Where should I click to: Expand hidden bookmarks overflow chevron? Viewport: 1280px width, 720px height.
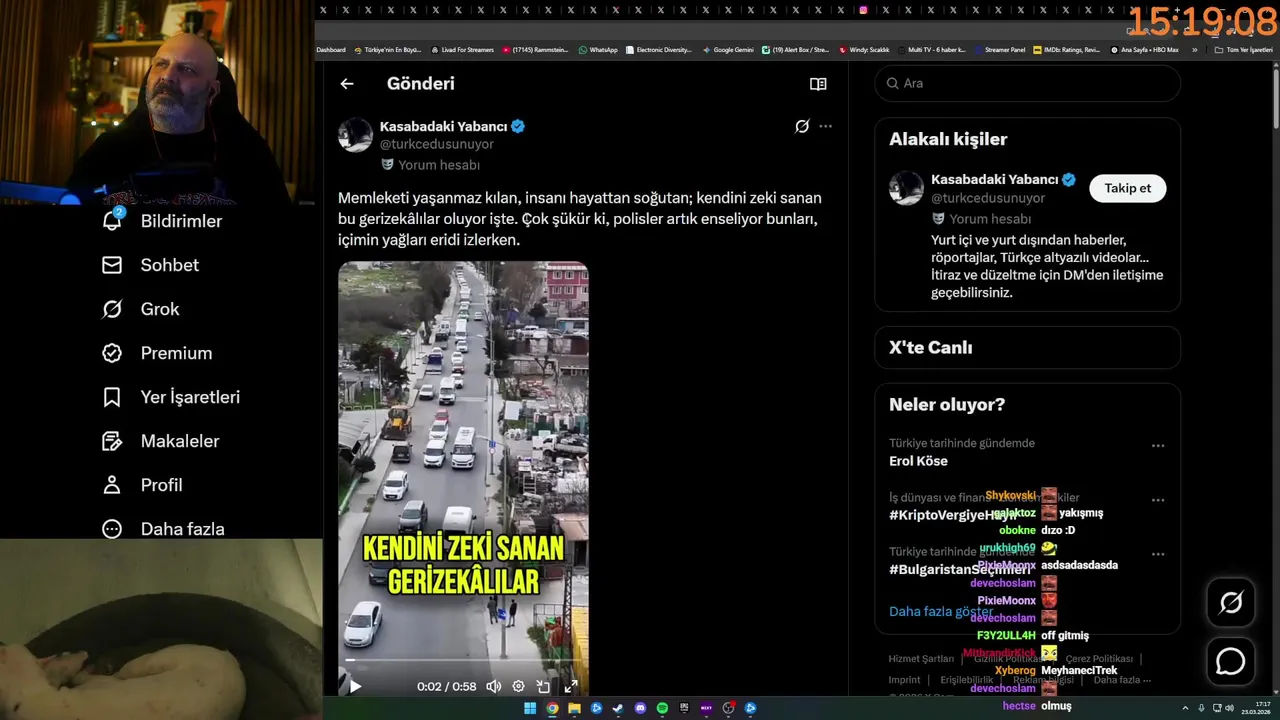coord(1194,50)
